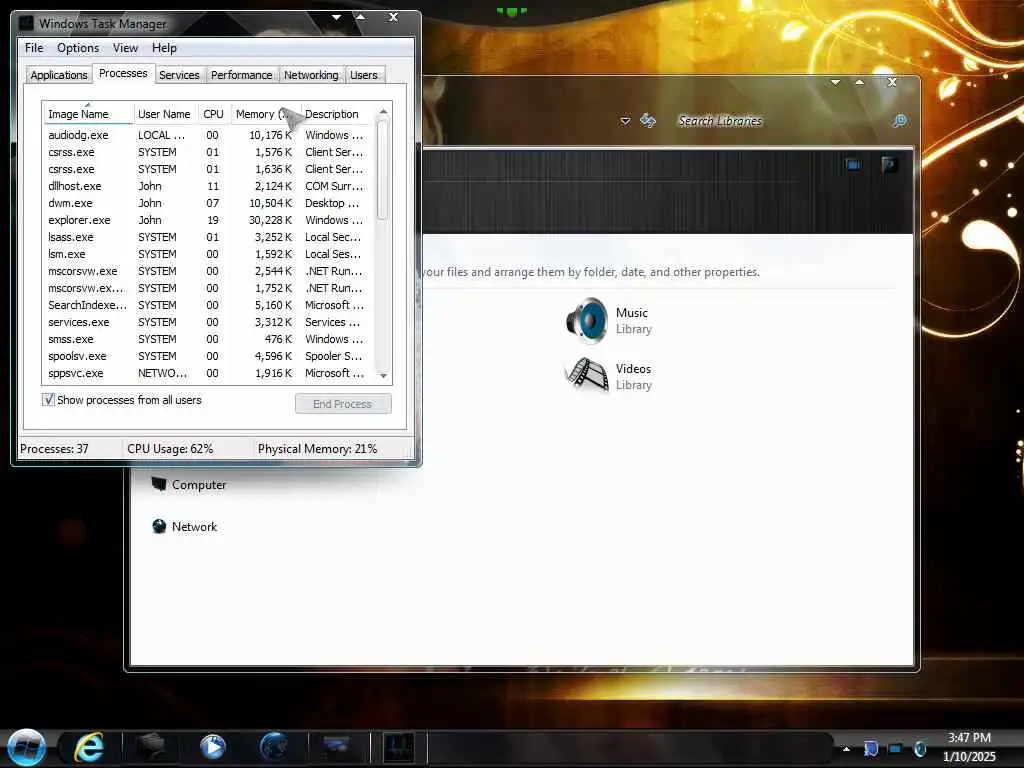Select the smss.exe process row
1024x768 pixels.
(x=209, y=339)
